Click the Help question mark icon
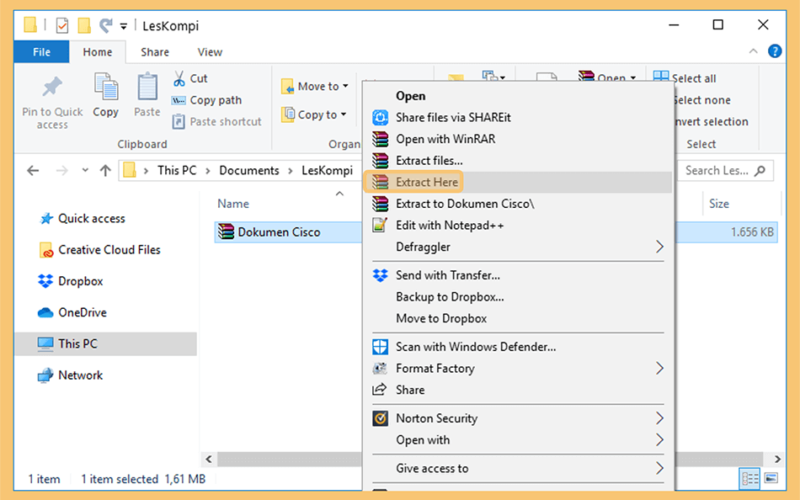Image resolution: width=800 pixels, height=500 pixels. tap(774, 51)
